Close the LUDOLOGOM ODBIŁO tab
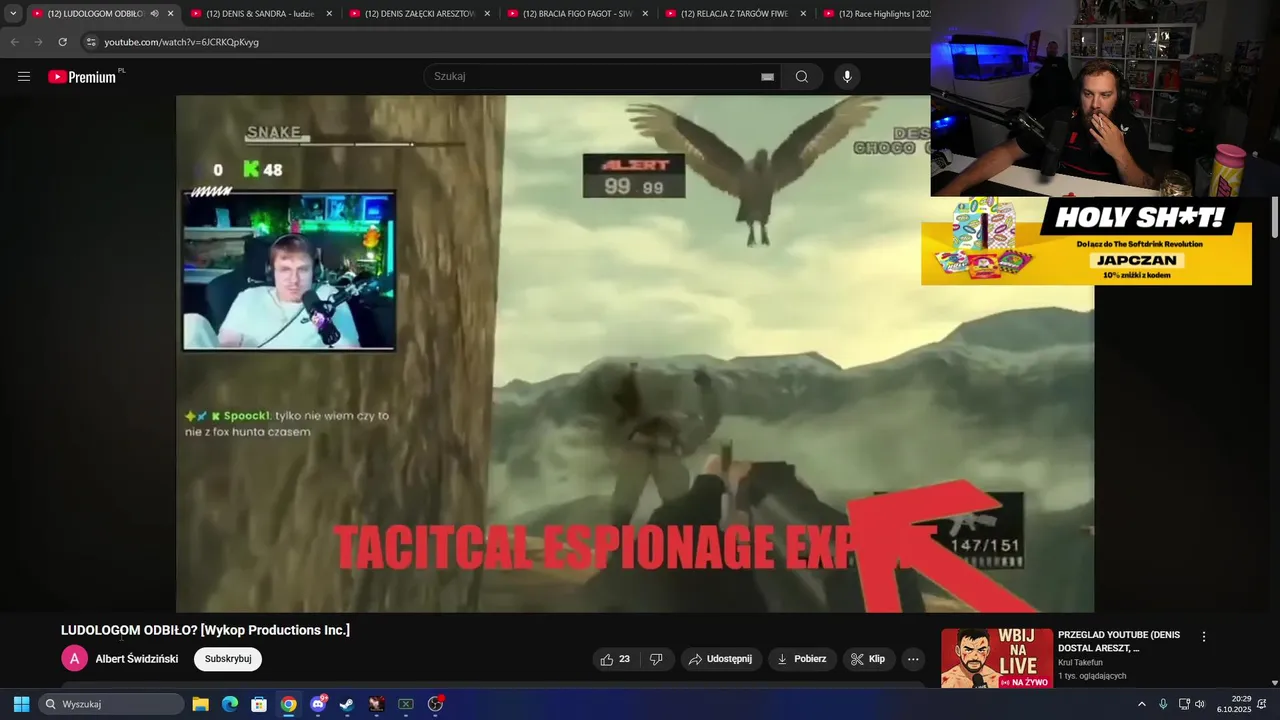This screenshot has width=1280, height=720. tap(171, 14)
